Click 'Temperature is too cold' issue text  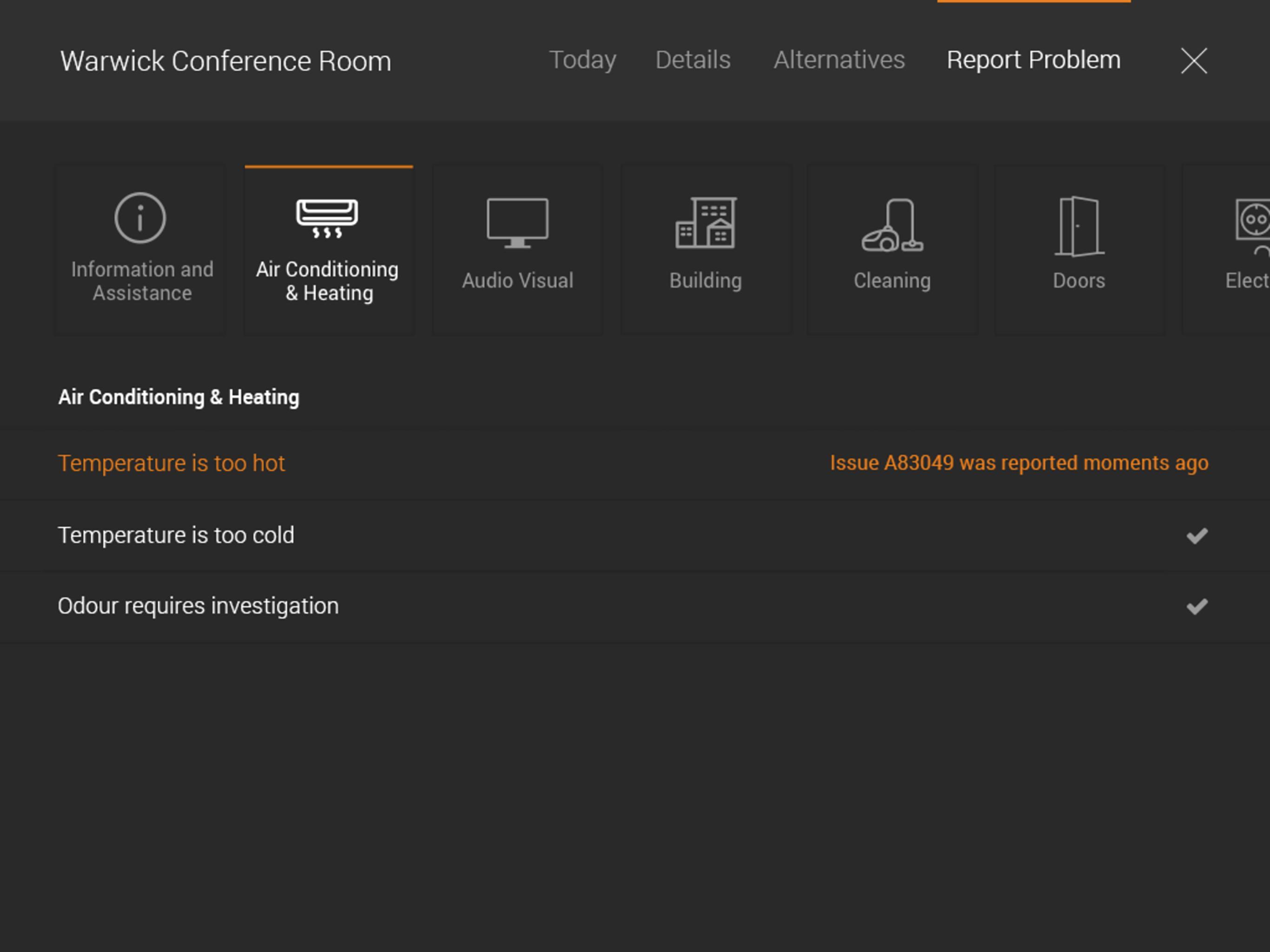(x=176, y=535)
